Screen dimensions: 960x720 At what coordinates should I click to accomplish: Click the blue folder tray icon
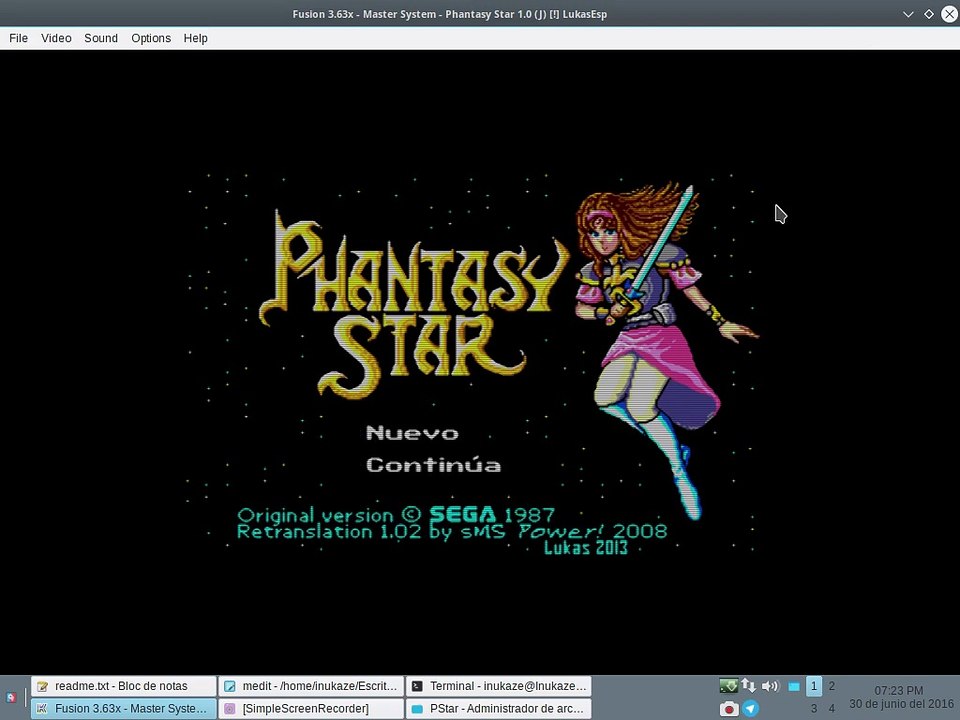click(793, 687)
